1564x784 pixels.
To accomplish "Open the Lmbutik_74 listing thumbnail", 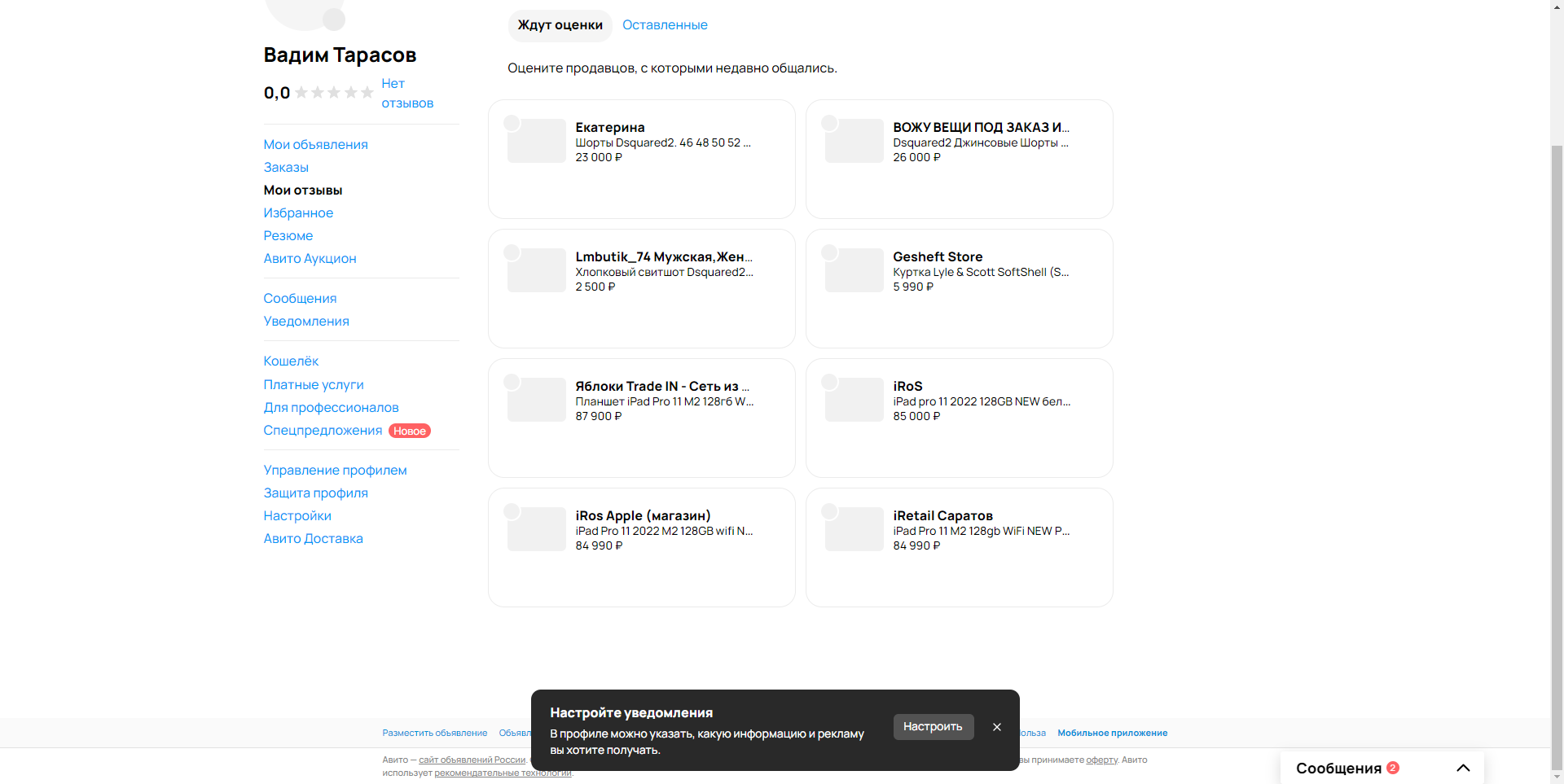I will 536,270.
